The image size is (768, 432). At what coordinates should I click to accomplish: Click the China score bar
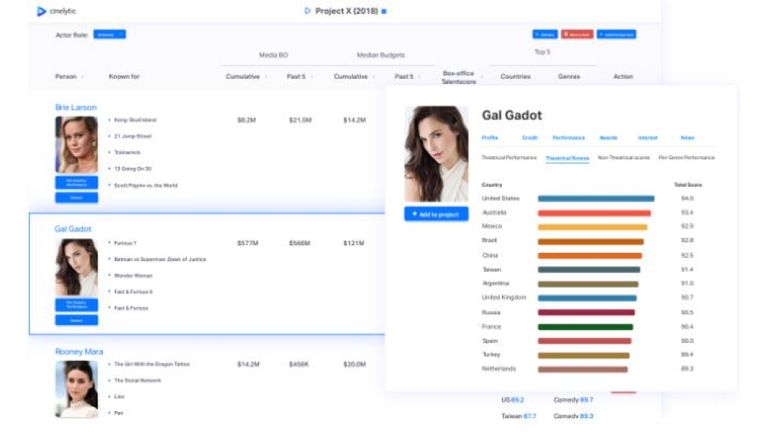tap(590, 256)
